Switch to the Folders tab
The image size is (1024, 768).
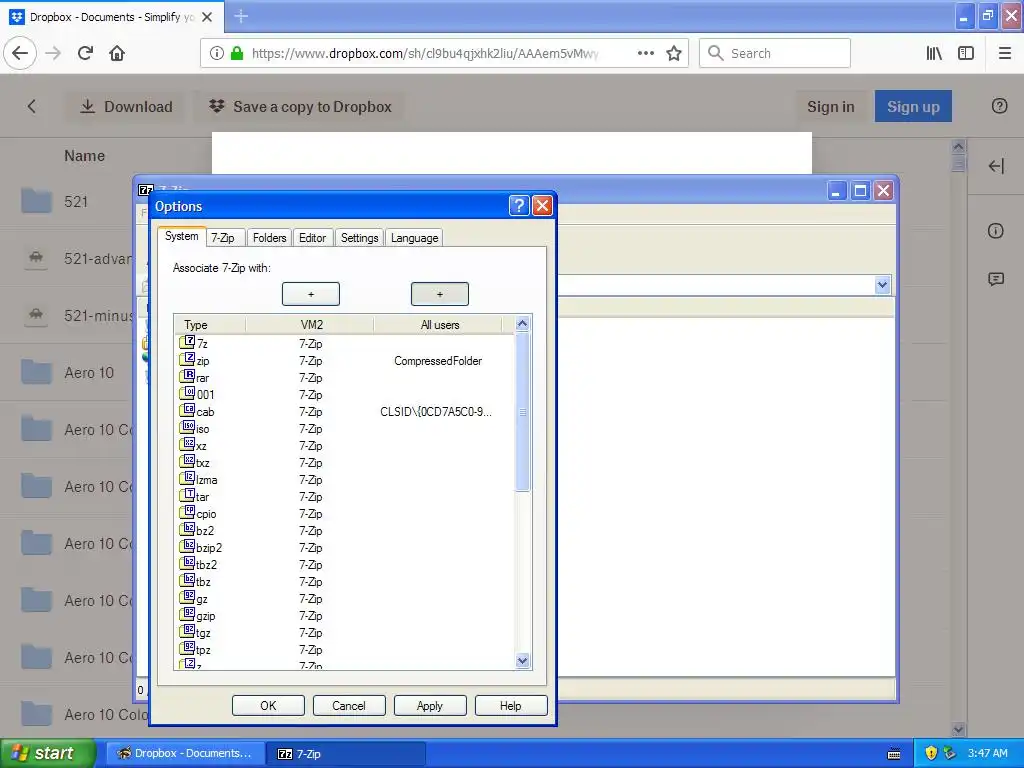[269, 238]
